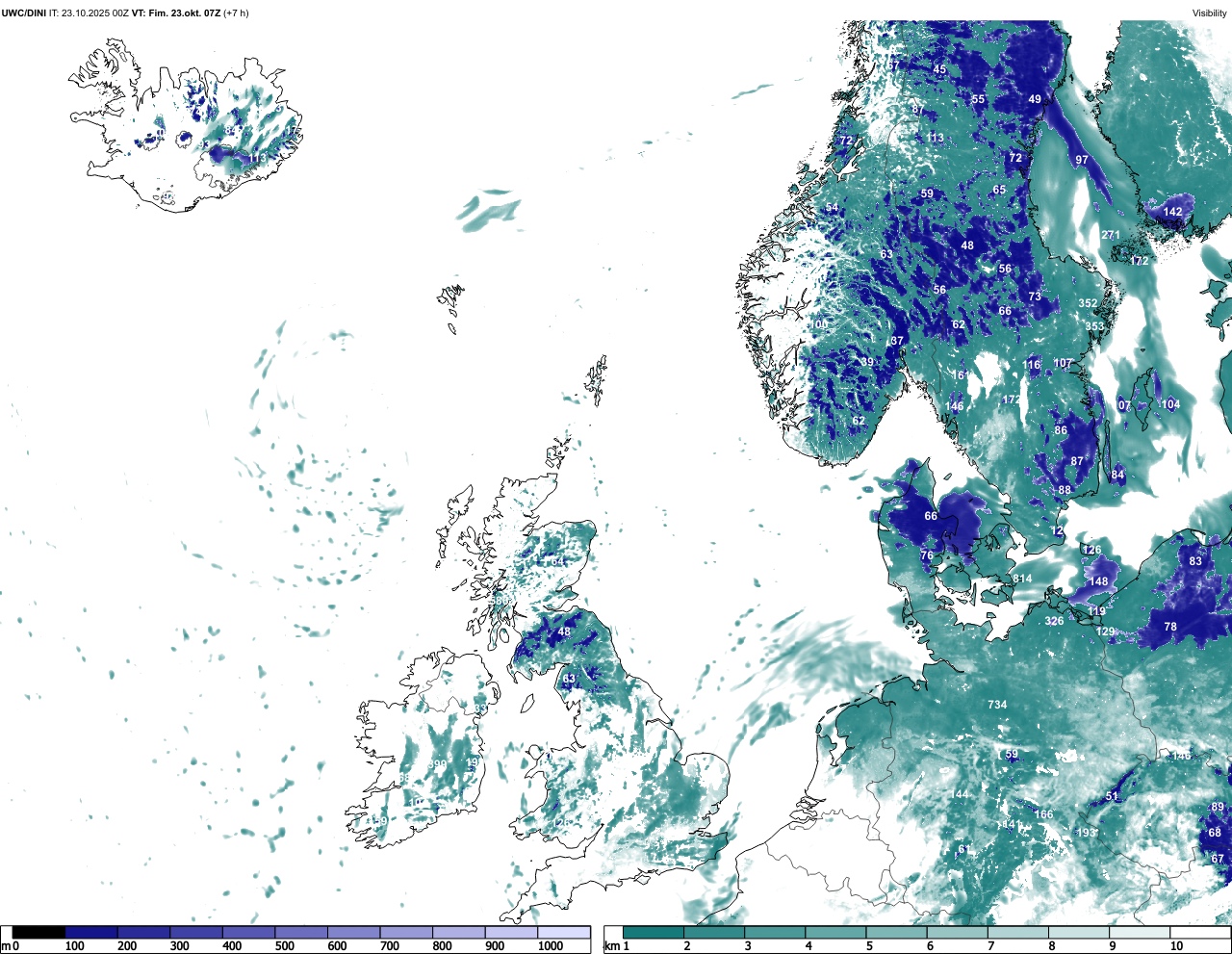The image size is (1232, 954).
Task: Click the "500" metre scale label
Action: [x=284, y=946]
